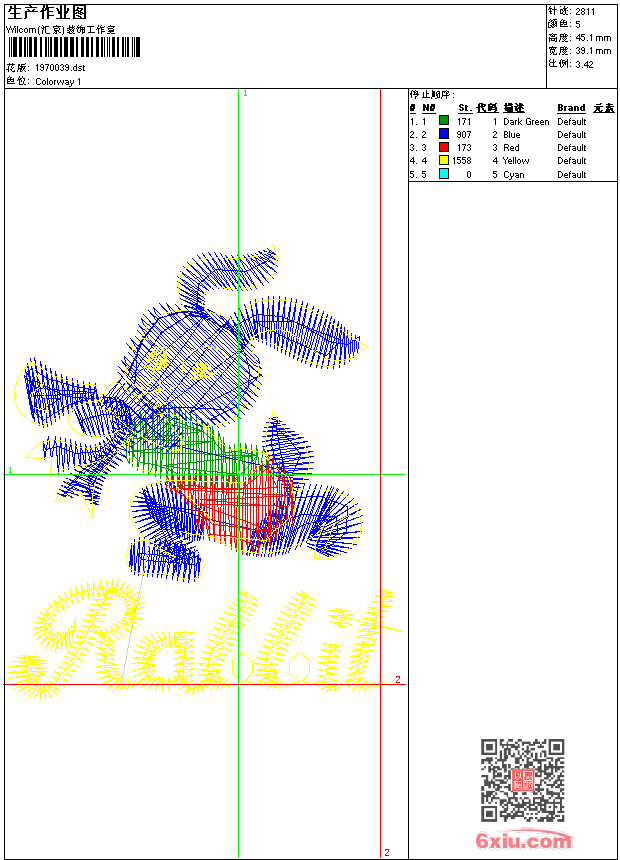Click the Cyan thread color swatch
620x860 pixels.
[x=444, y=174]
